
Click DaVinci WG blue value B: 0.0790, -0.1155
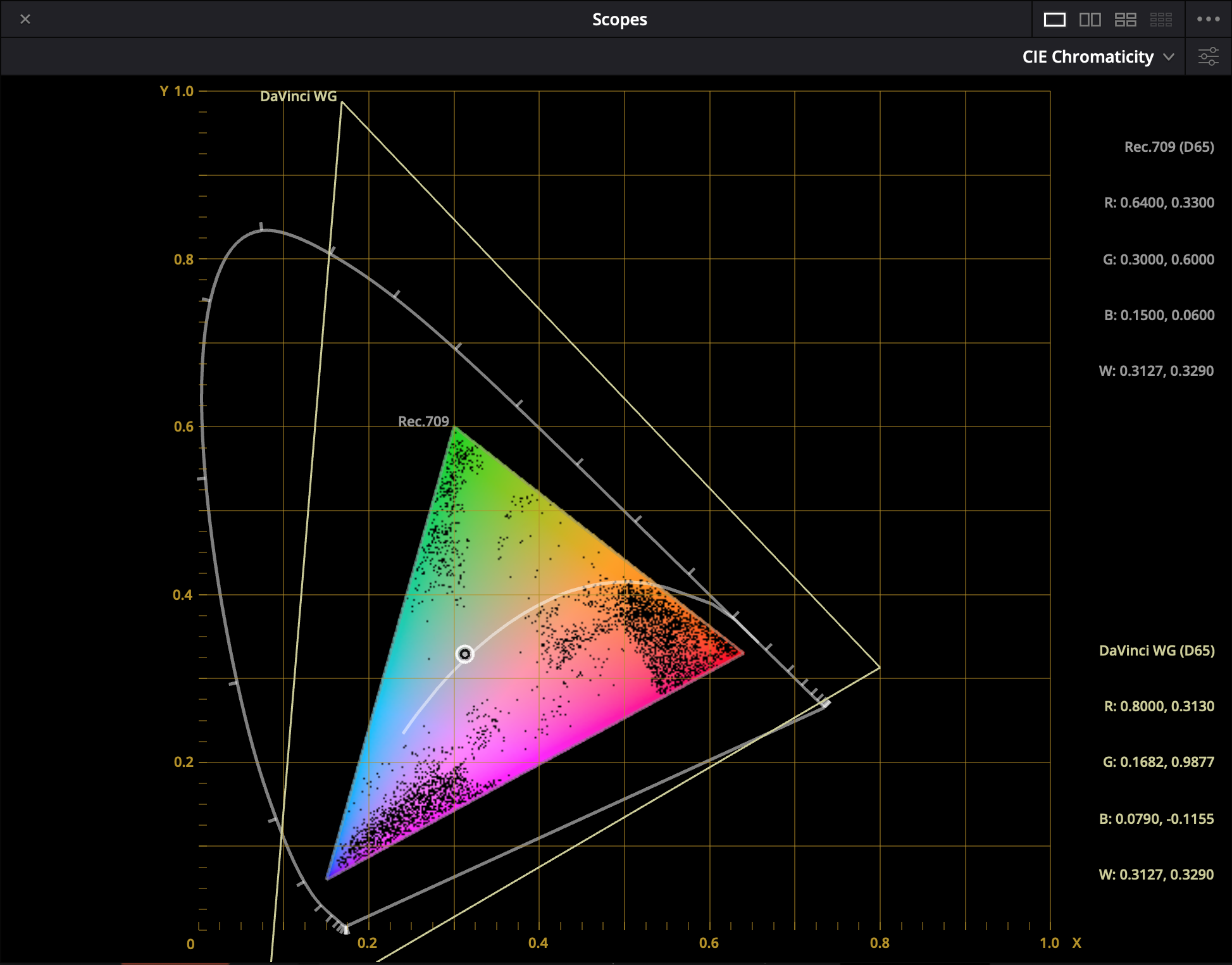tap(1156, 819)
